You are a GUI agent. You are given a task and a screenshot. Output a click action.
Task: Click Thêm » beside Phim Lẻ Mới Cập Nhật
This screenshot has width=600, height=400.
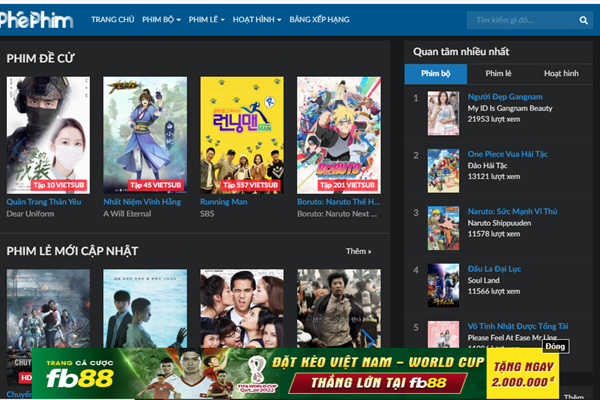(359, 251)
